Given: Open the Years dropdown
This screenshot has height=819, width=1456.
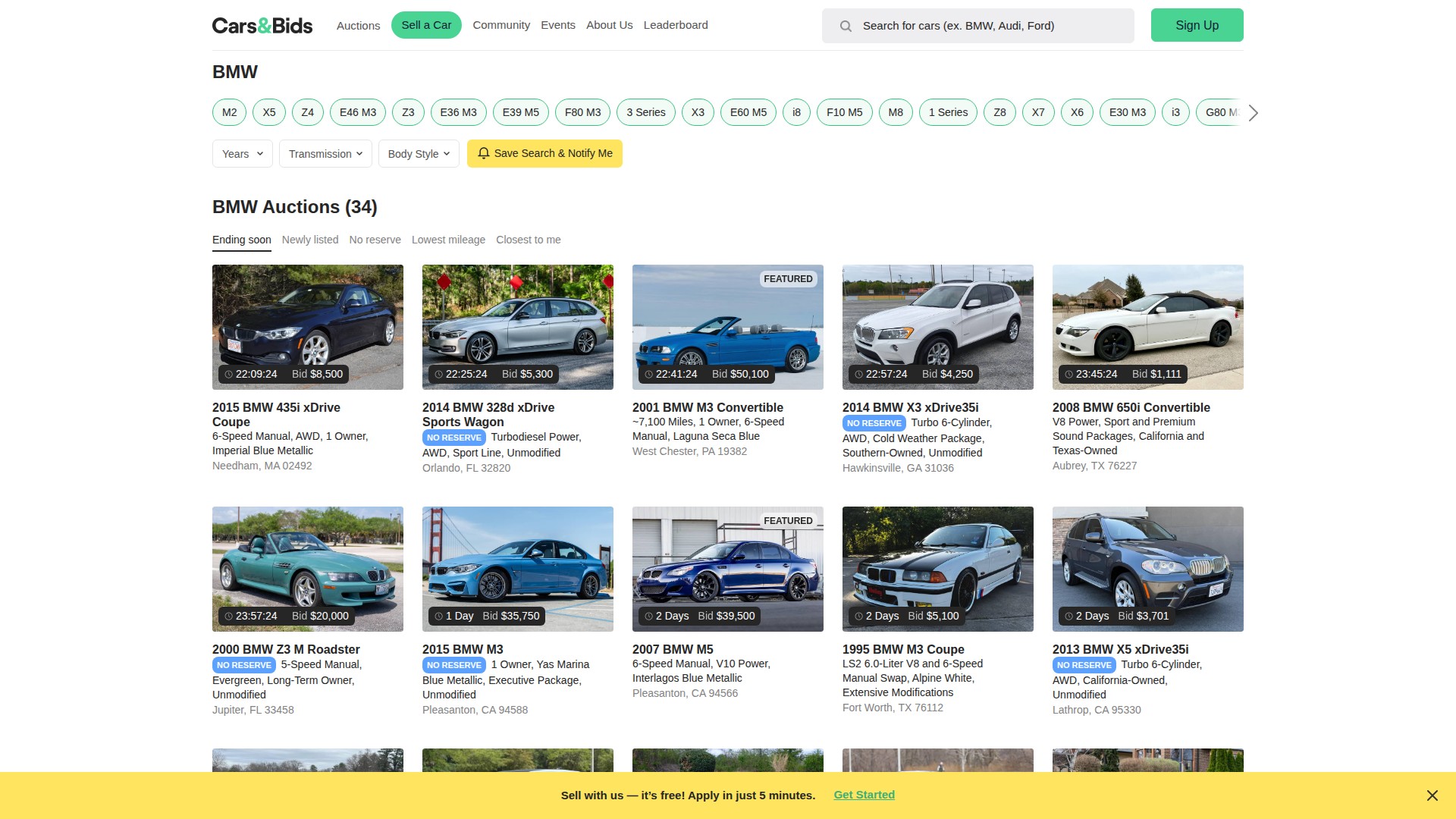Looking at the screenshot, I should click(x=242, y=153).
